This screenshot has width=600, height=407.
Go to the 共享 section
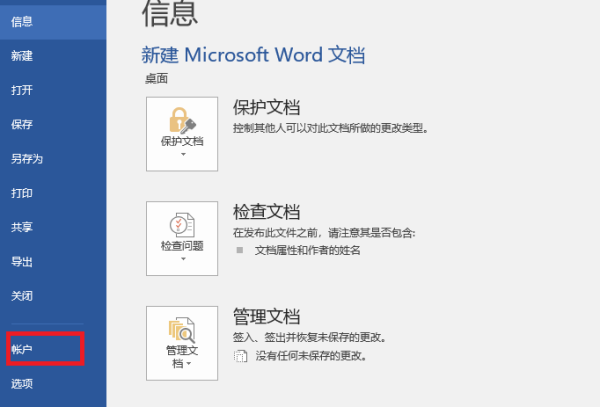(x=53, y=227)
